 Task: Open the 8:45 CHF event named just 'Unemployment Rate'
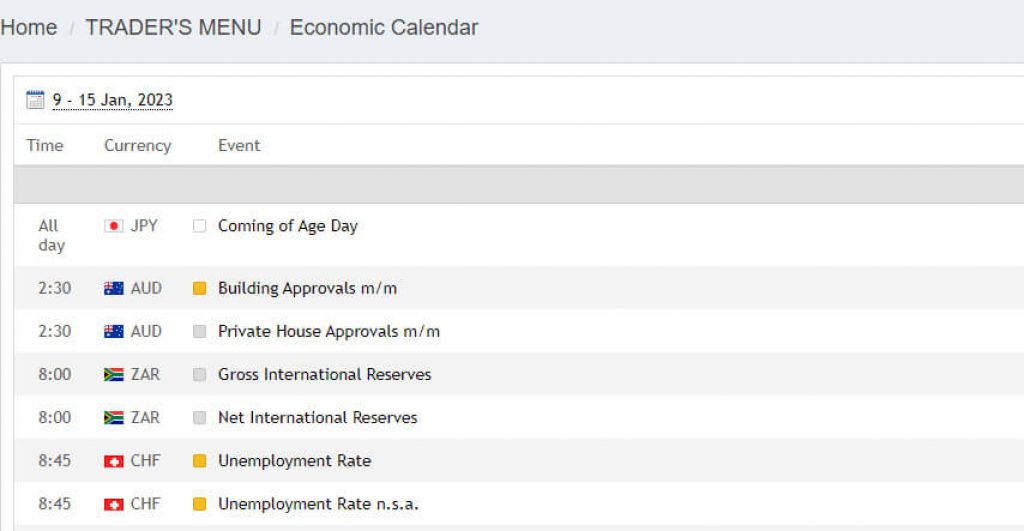pyautogui.click(x=295, y=460)
